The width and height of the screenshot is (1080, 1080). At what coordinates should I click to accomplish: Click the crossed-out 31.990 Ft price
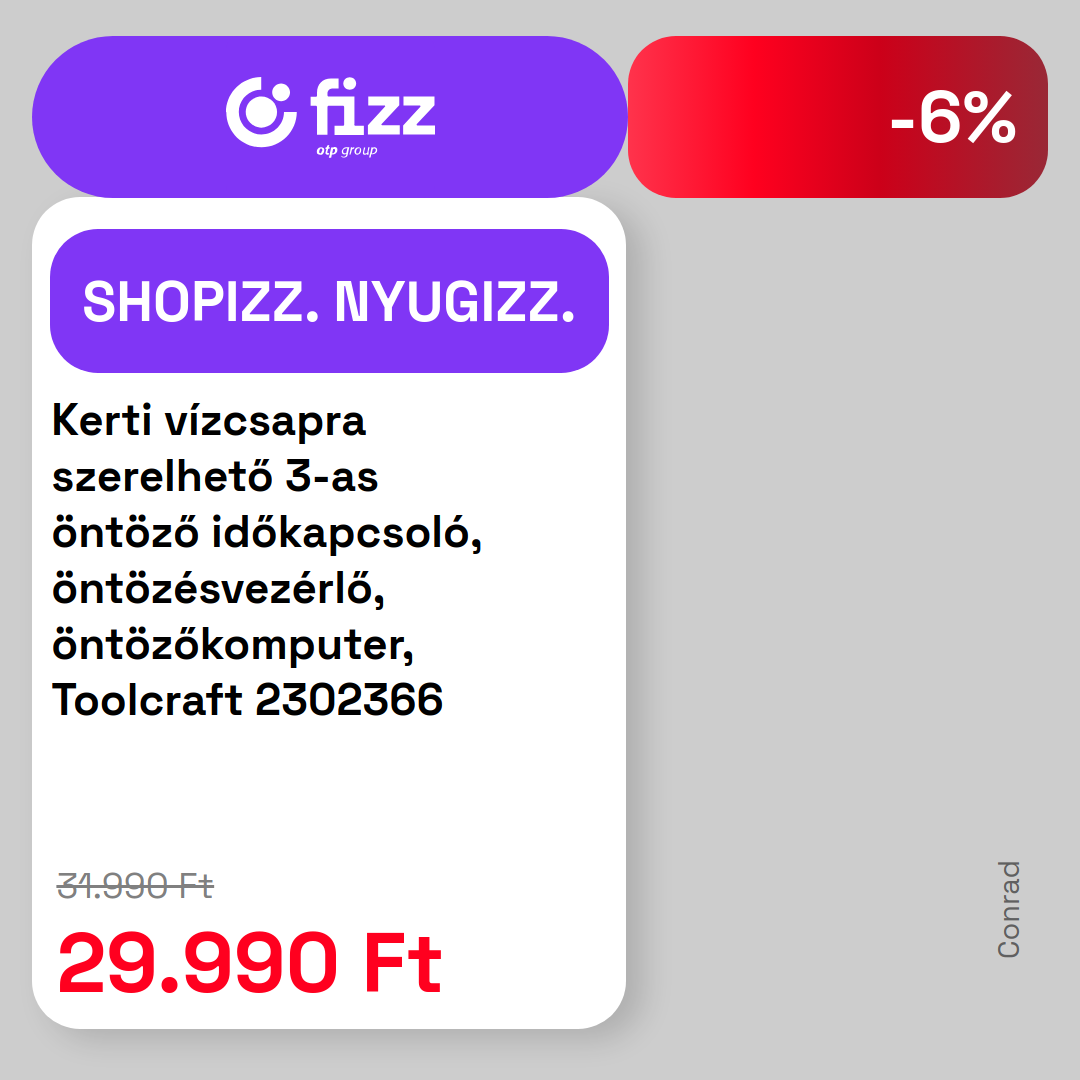pos(135,886)
